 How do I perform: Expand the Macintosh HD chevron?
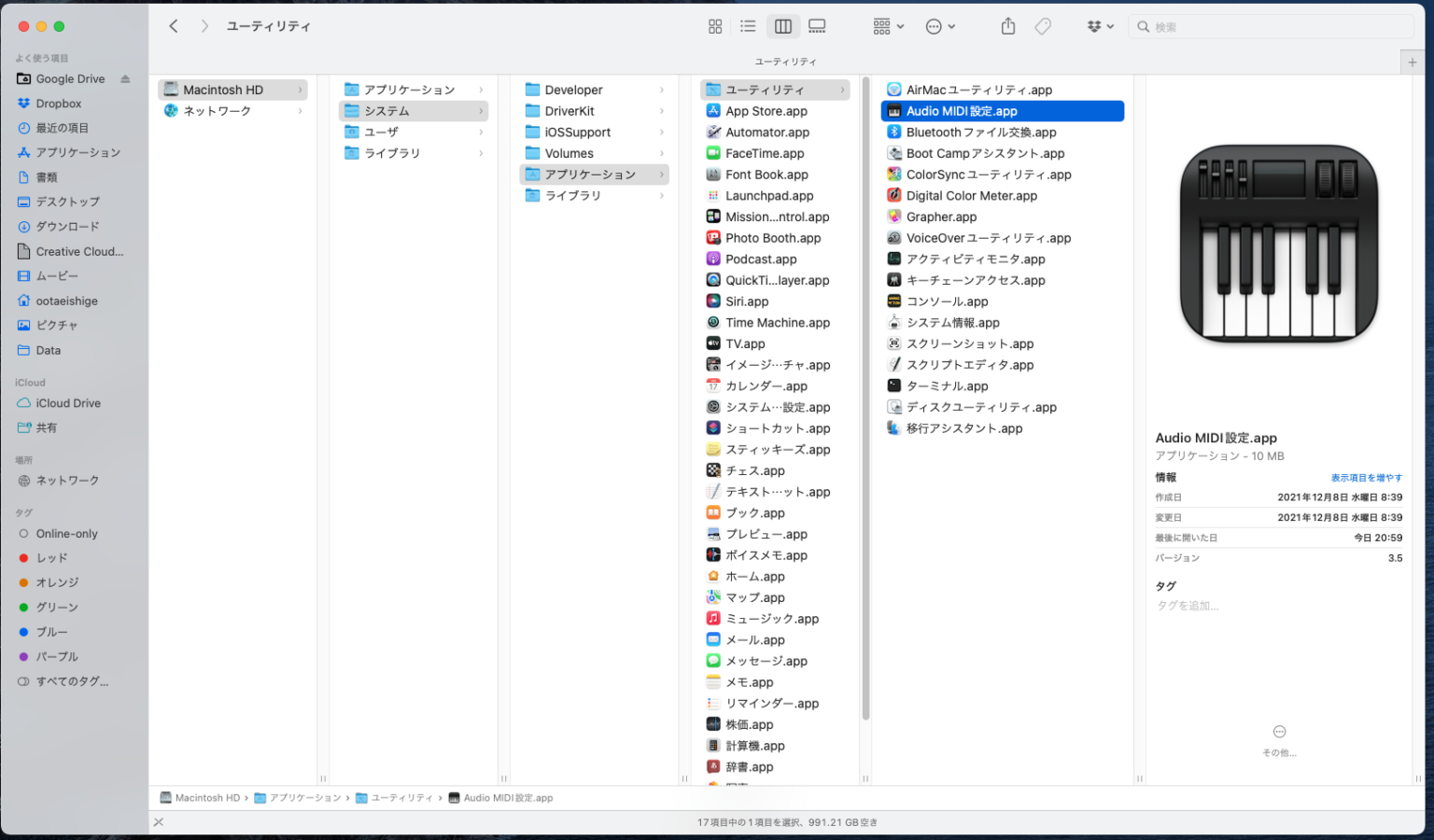tap(300, 89)
